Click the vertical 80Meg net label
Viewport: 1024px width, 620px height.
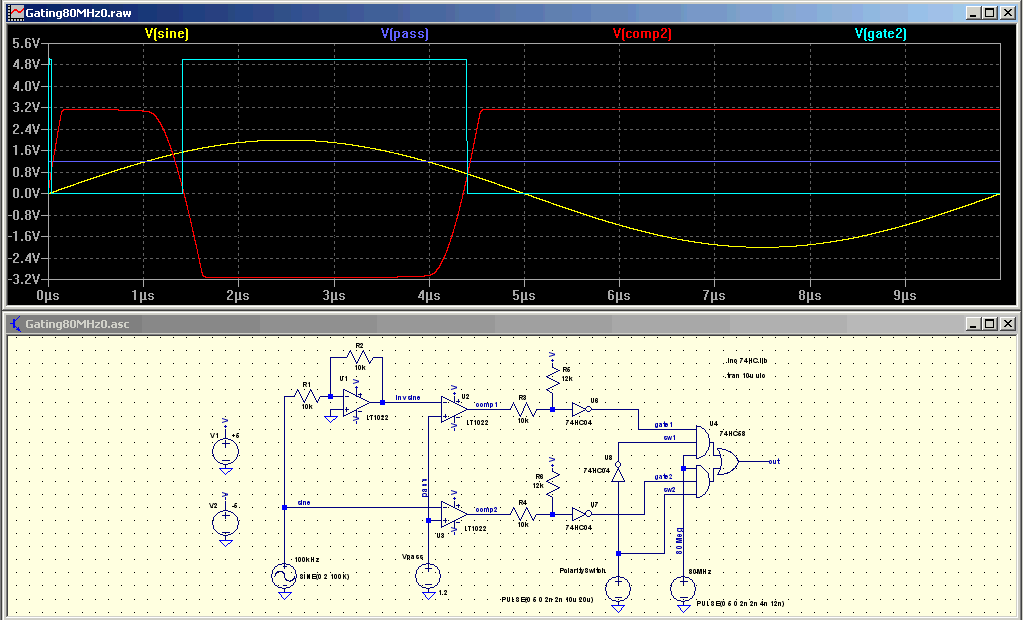[x=679, y=540]
